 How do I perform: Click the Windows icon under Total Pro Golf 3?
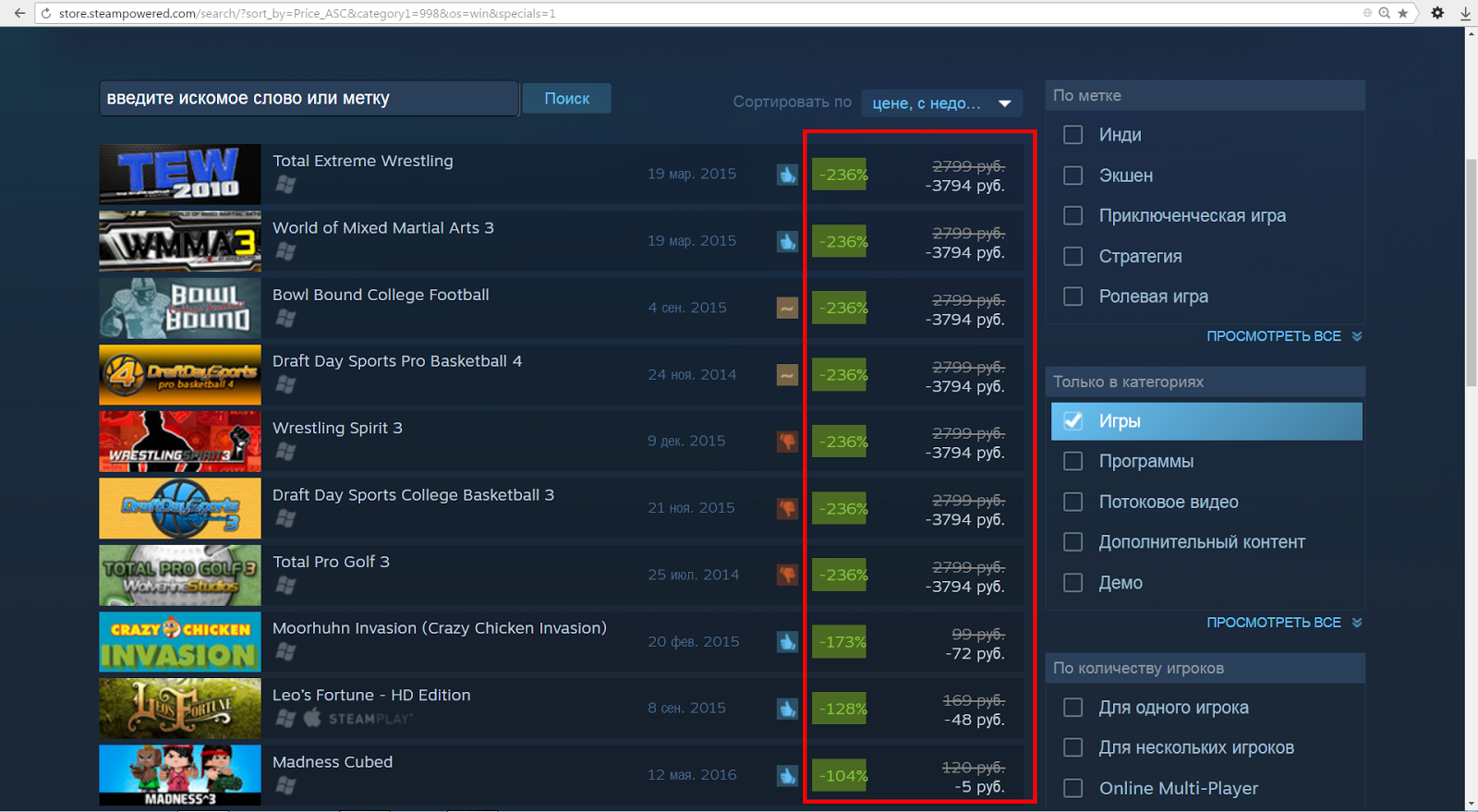pyautogui.click(x=285, y=585)
